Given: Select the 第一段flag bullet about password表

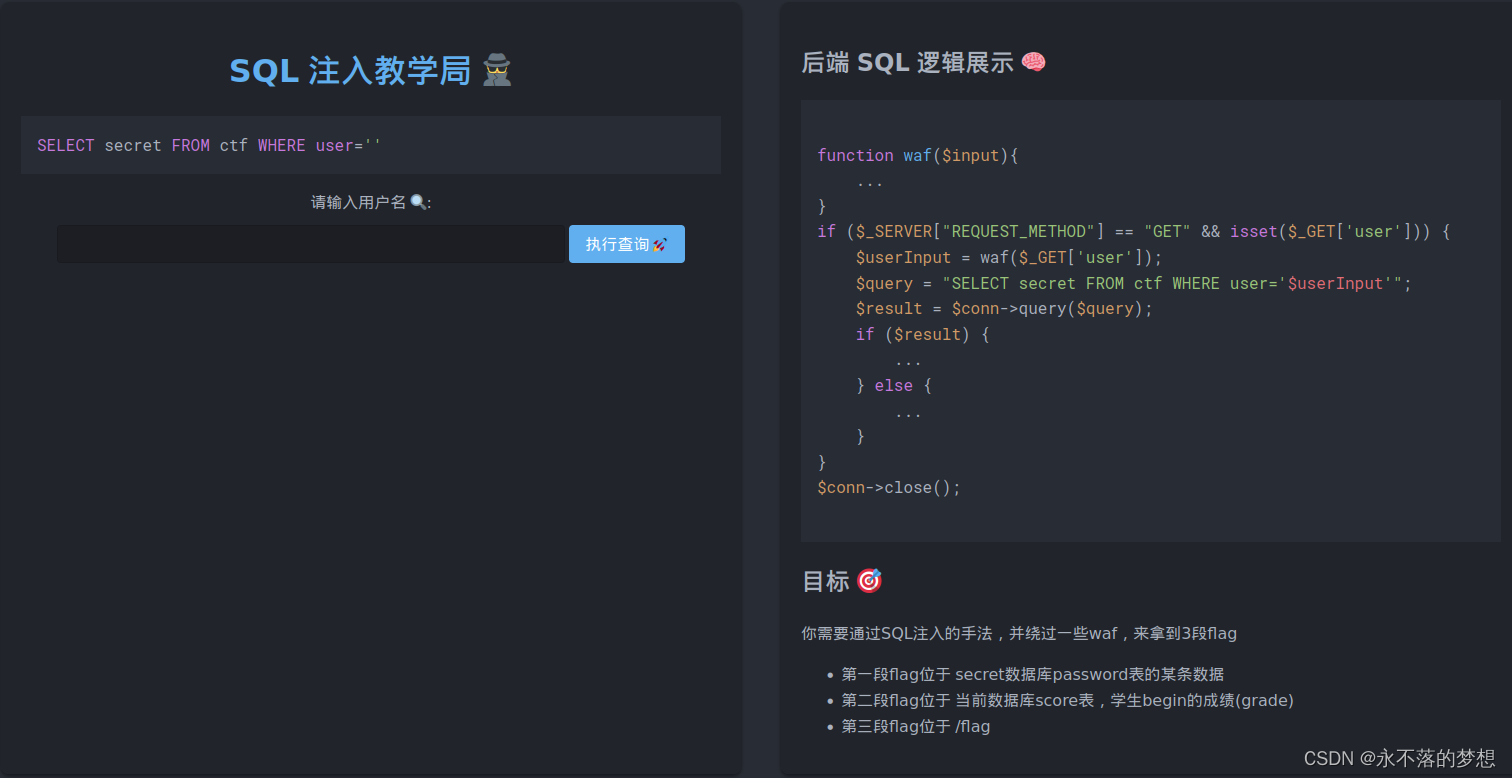Looking at the screenshot, I should pos(1030,674).
